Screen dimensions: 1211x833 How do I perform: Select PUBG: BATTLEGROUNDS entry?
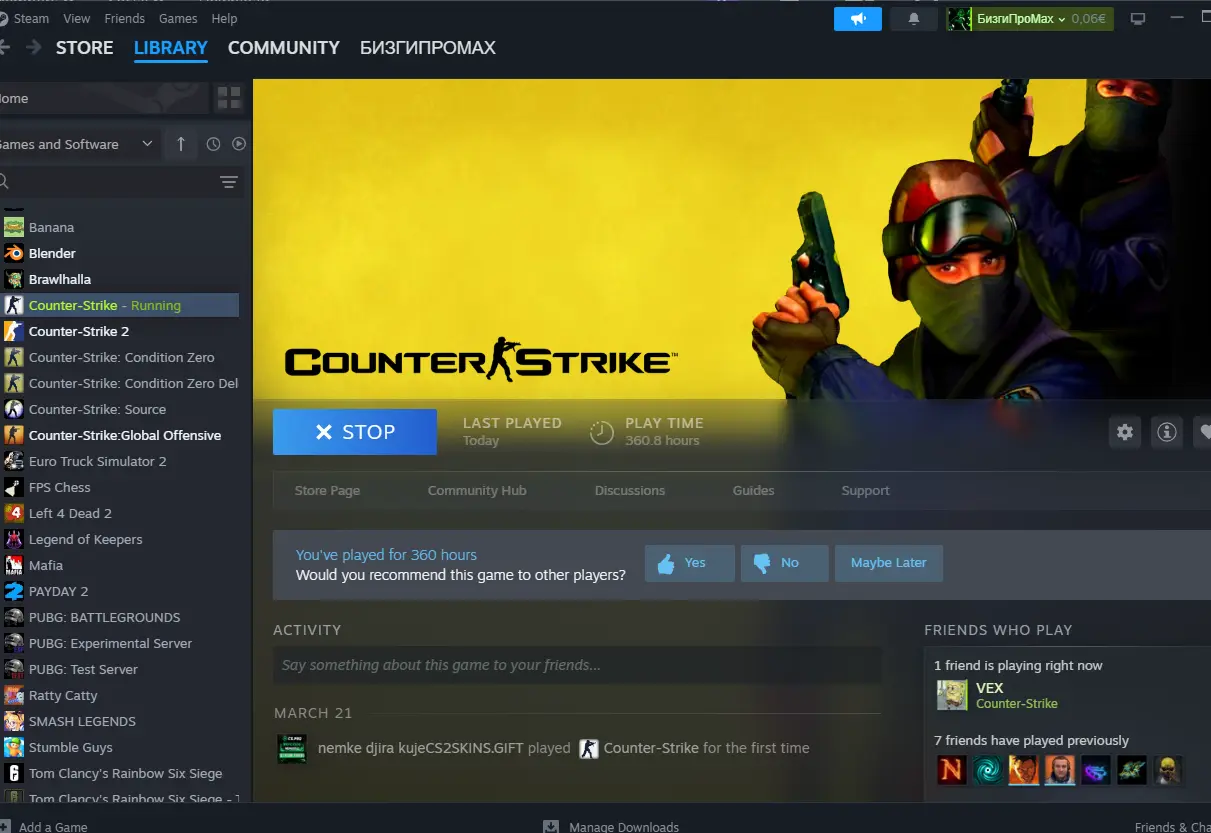pyautogui.click(x=120, y=617)
